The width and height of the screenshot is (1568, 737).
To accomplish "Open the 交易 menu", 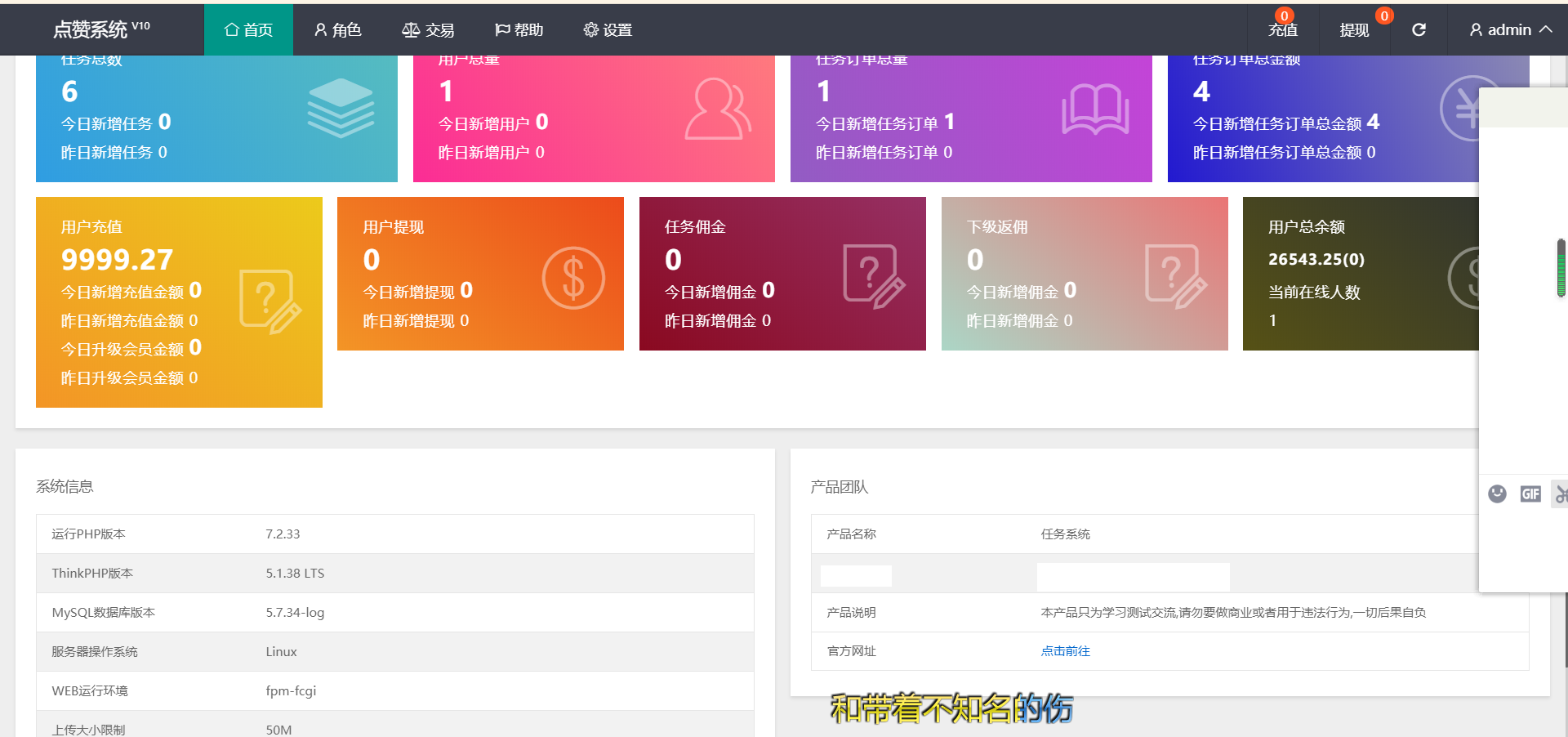I will (x=428, y=30).
